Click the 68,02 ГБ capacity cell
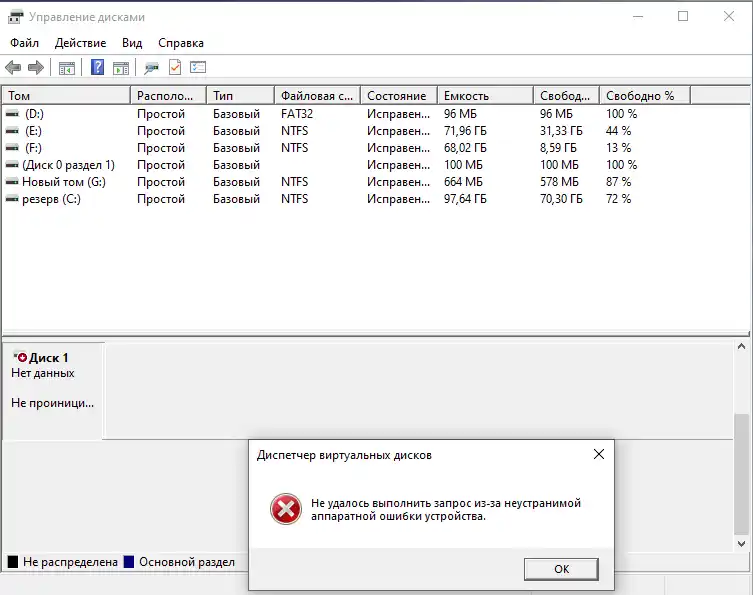Viewport: 753px width, 595px height. coord(465,147)
